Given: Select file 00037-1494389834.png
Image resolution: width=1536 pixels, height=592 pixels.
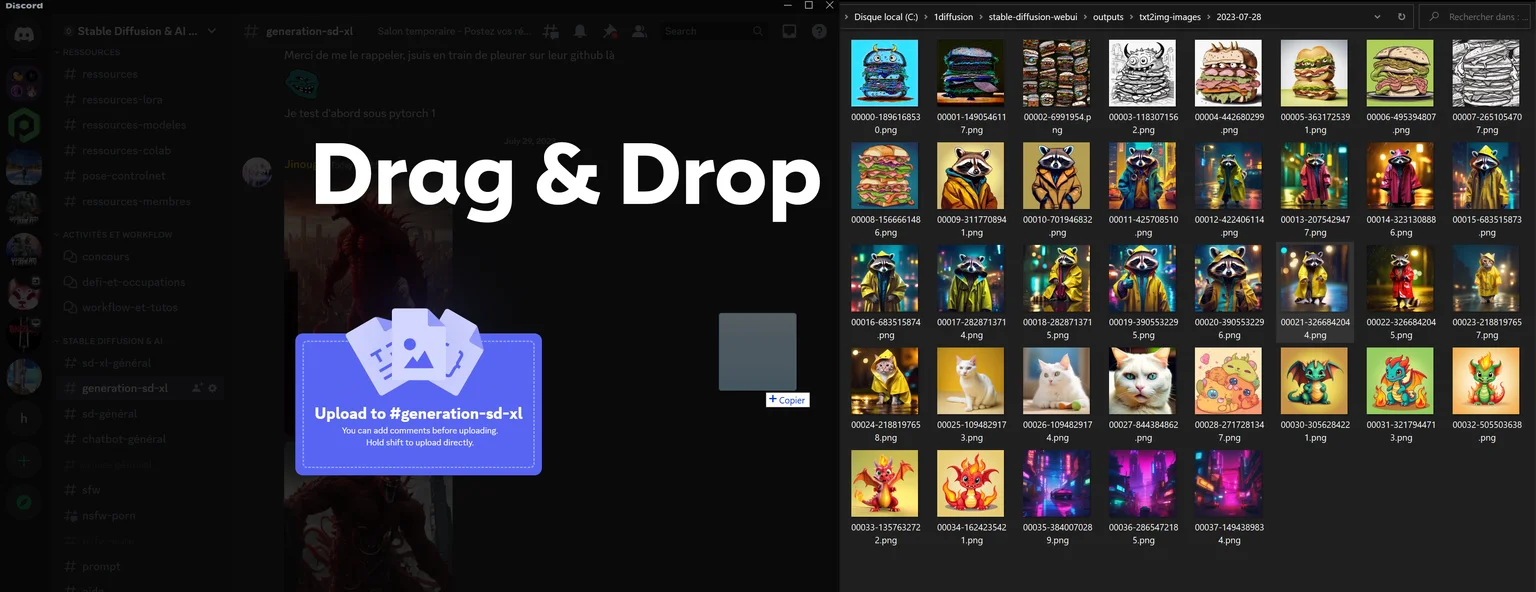Looking at the screenshot, I should (1229, 497).
